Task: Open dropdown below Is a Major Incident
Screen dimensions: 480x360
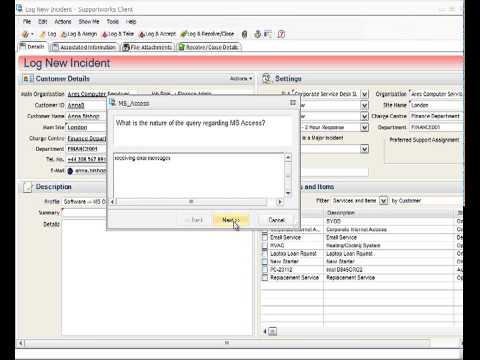Action: (x=365, y=149)
